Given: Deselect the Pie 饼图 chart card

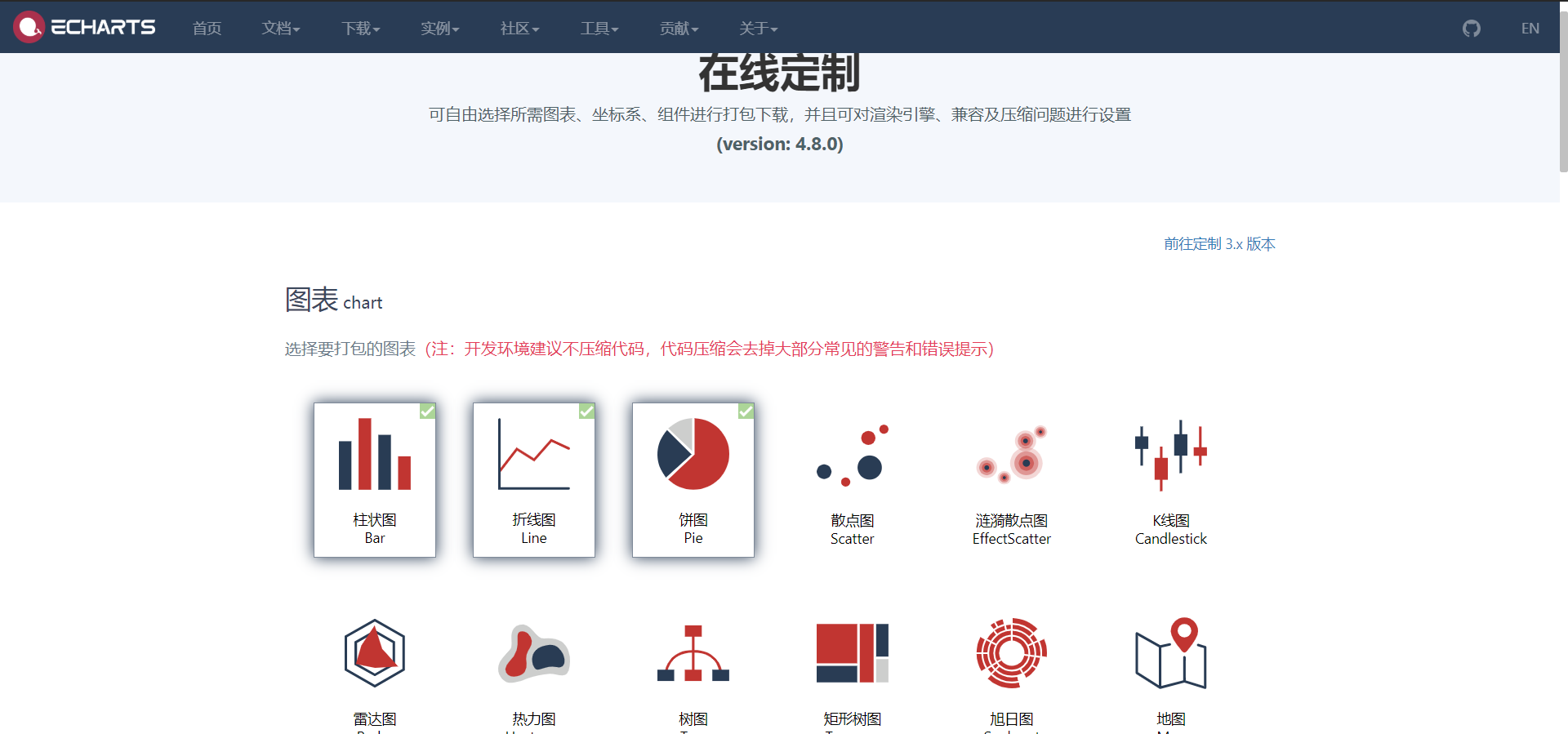Looking at the screenshot, I should tap(693, 479).
